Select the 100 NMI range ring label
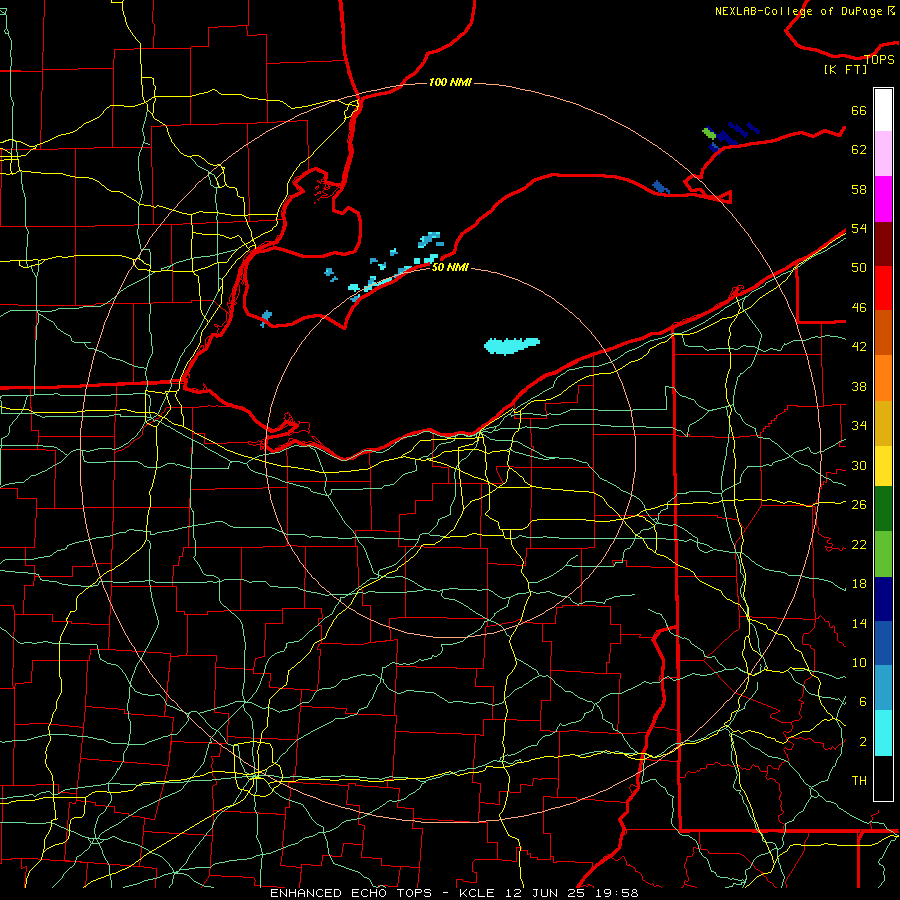This screenshot has height=900, width=900. (450, 82)
